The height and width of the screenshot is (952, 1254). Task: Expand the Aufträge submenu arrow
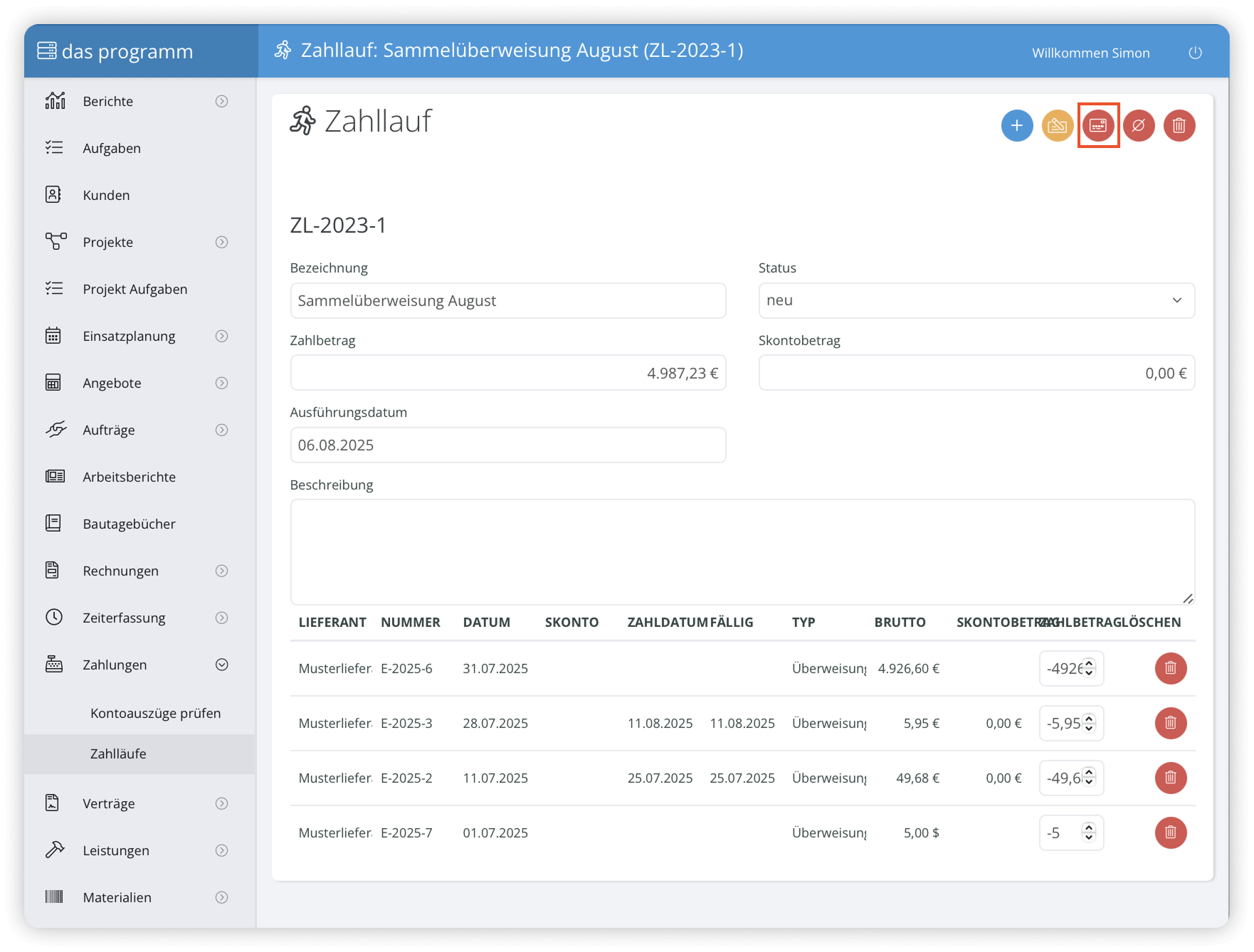coord(222,430)
